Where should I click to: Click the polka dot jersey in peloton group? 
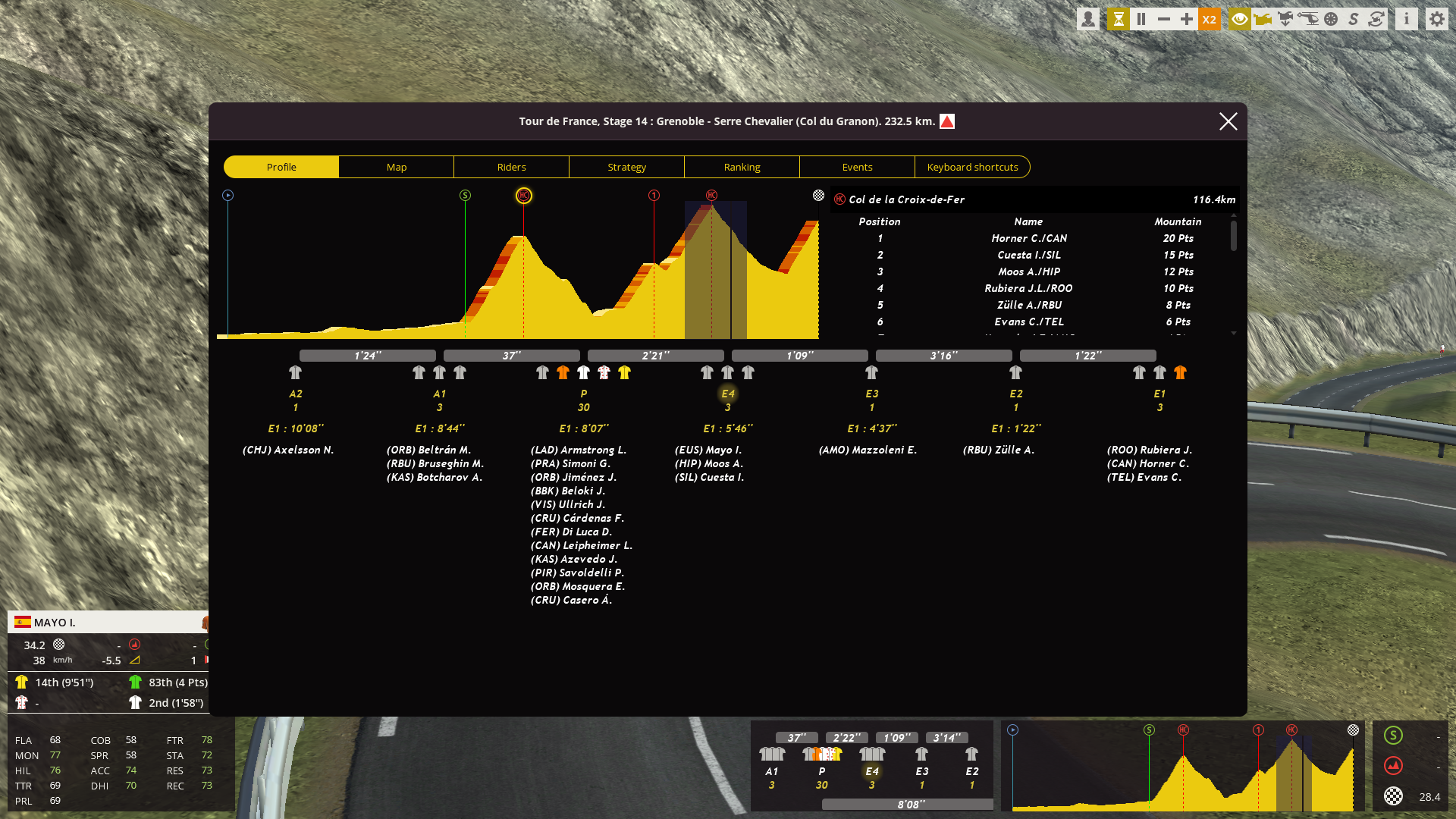click(x=604, y=372)
